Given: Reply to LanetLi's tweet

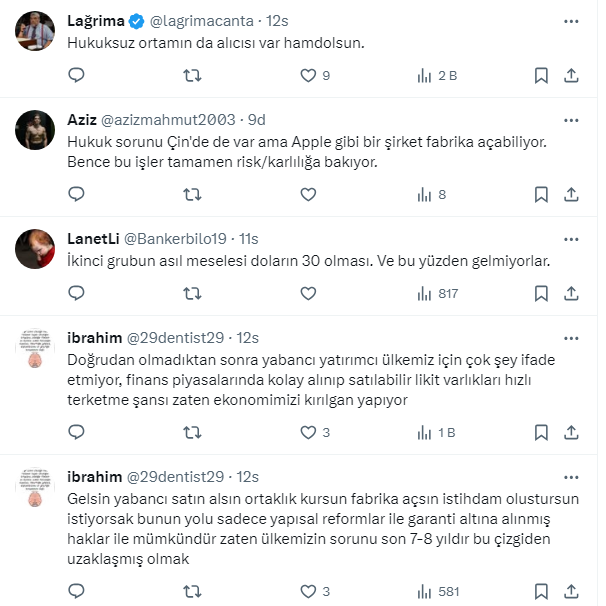Looking at the screenshot, I should pyautogui.click(x=77, y=294).
